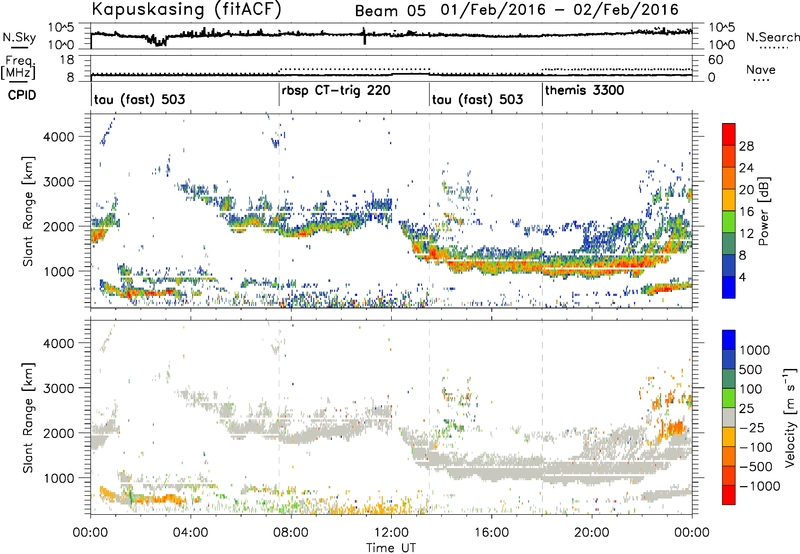Click the "20" tick on power colorbar
Viewport: 800px width, 554px height.
tap(746, 190)
